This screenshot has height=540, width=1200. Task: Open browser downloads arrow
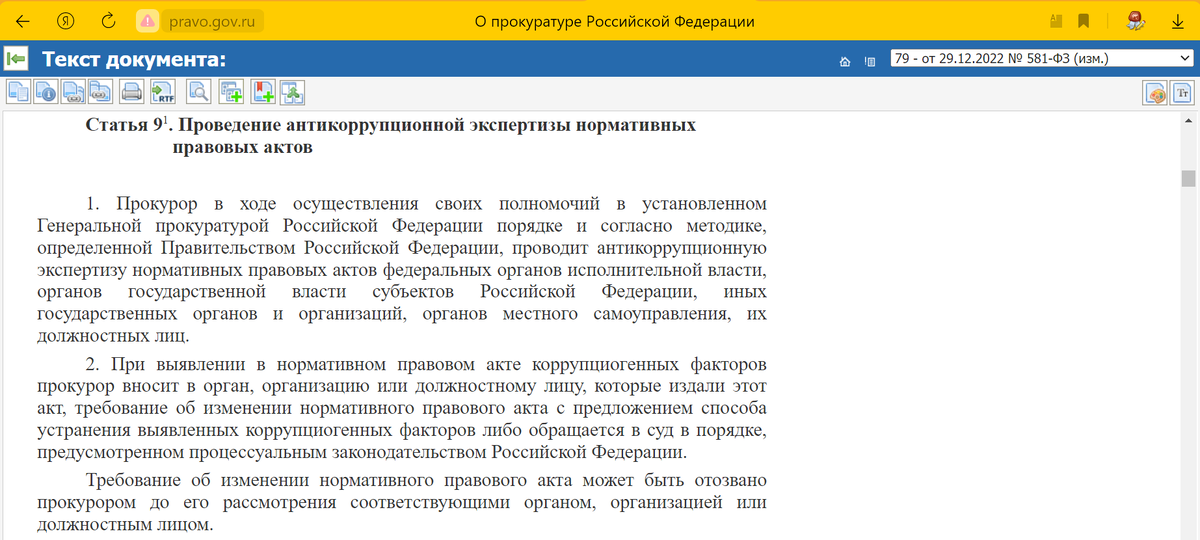click(x=1178, y=21)
